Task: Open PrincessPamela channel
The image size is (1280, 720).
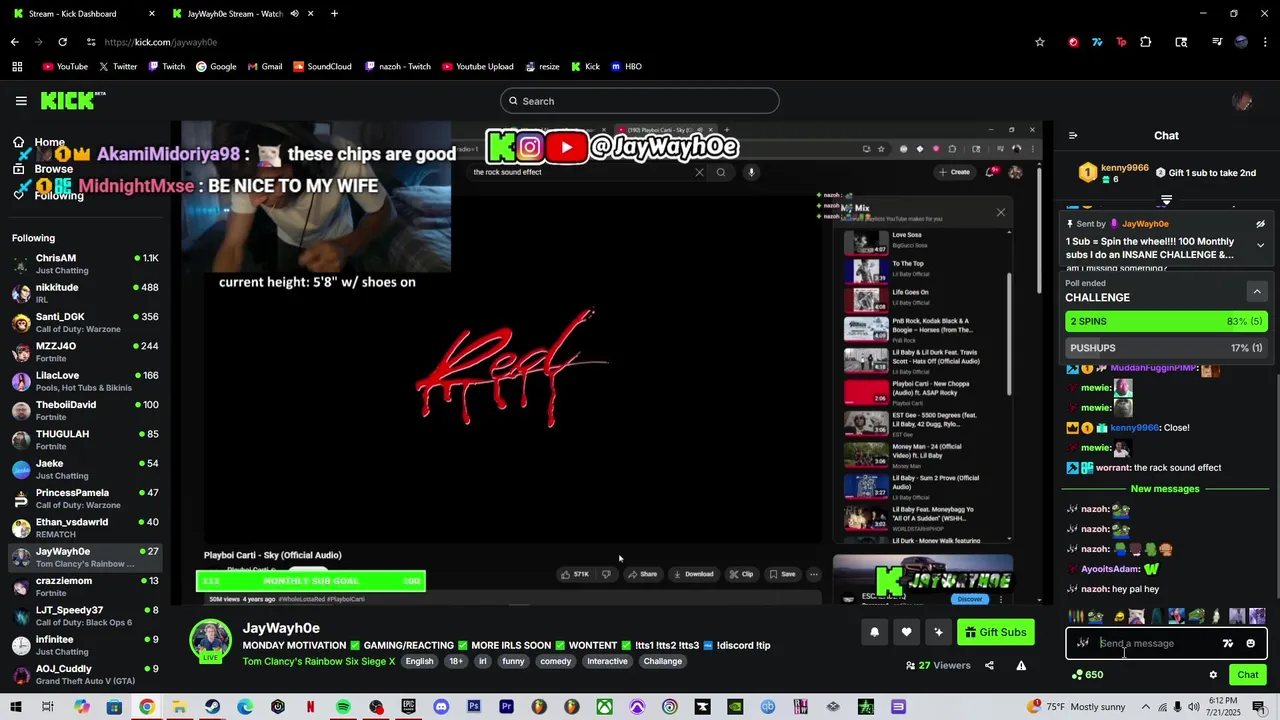Action: coord(85,498)
